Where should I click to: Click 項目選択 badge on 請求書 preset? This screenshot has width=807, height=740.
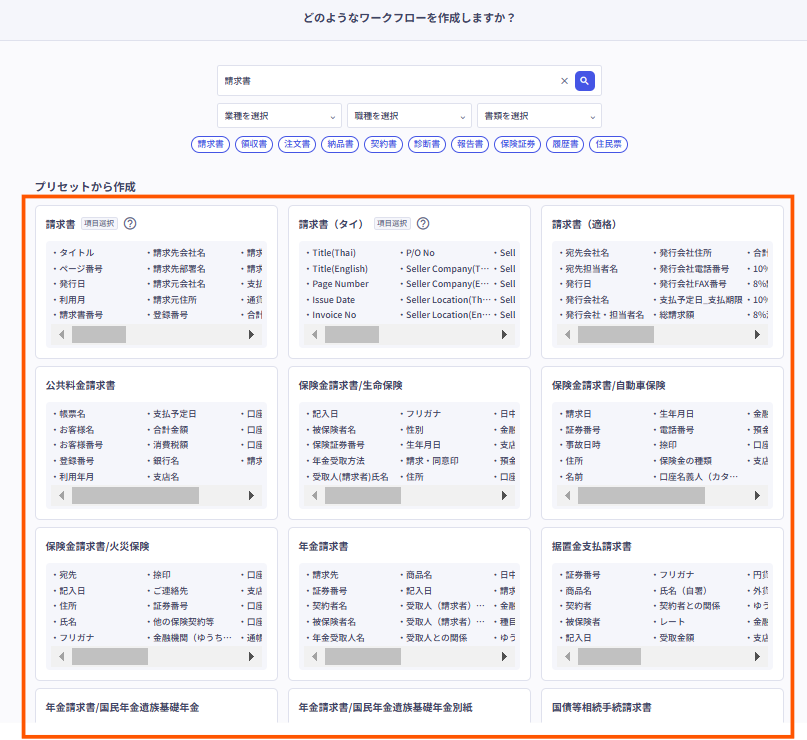tap(98, 224)
